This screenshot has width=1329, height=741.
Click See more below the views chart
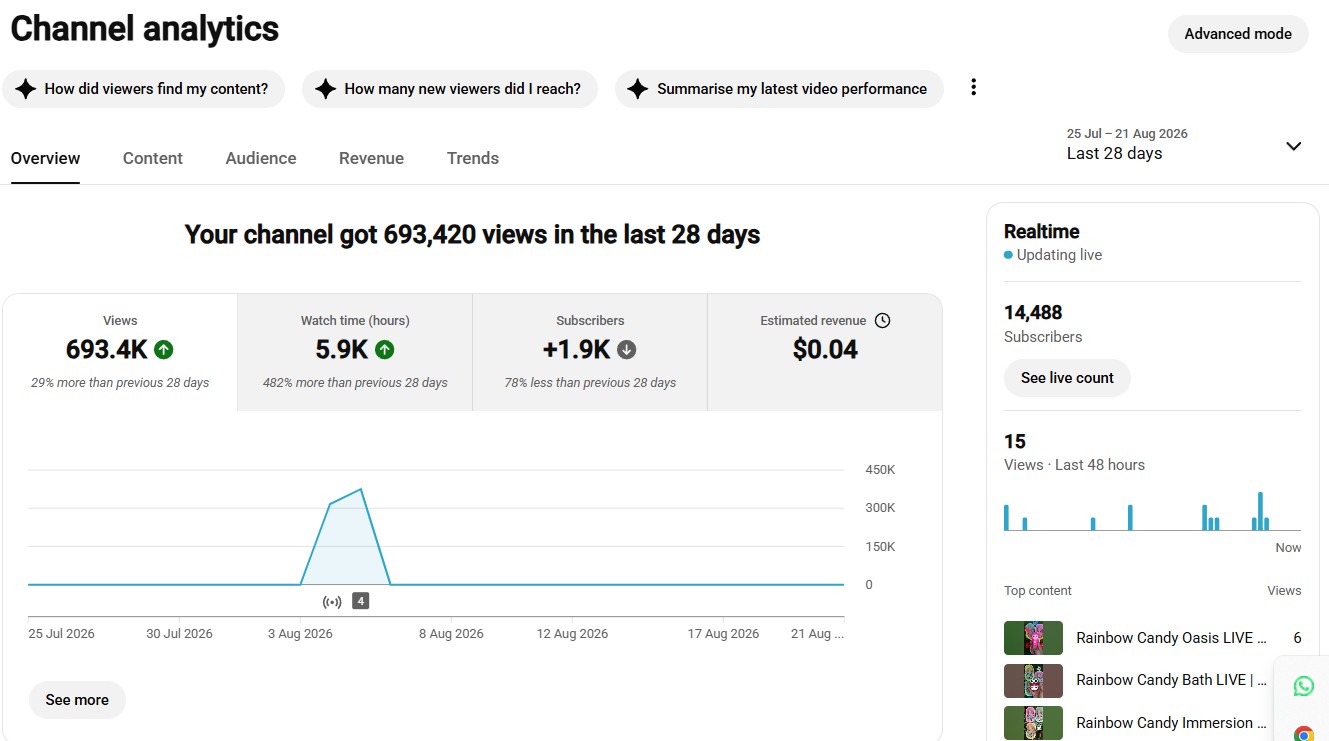click(77, 700)
